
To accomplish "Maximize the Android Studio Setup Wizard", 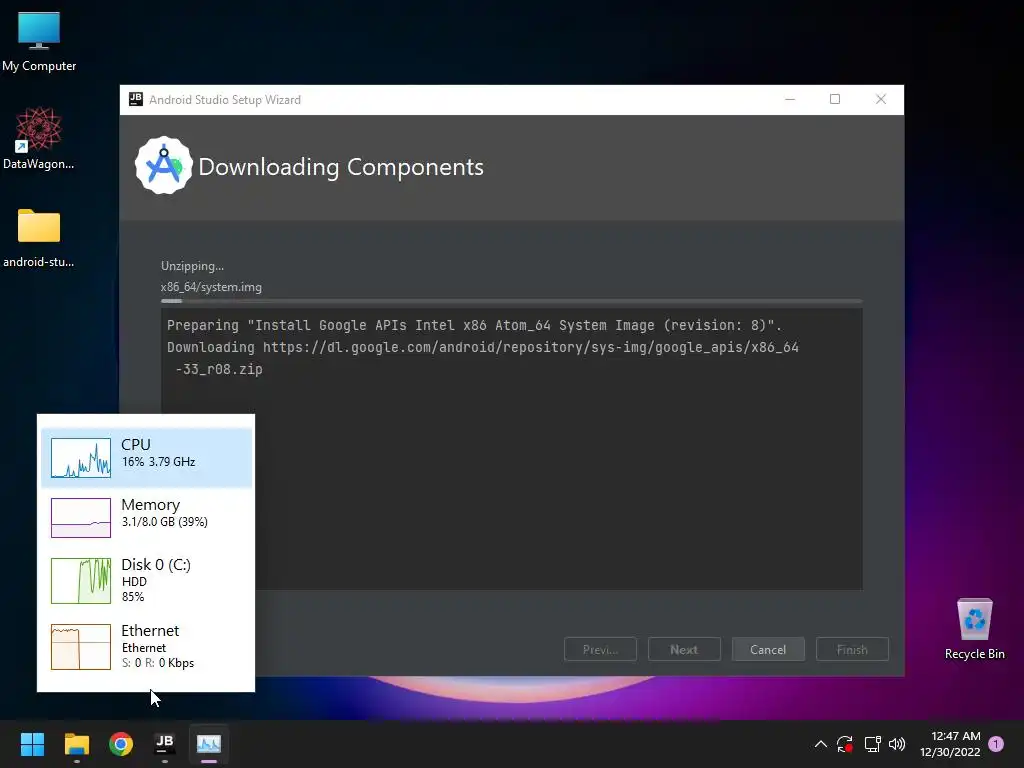I will point(835,99).
